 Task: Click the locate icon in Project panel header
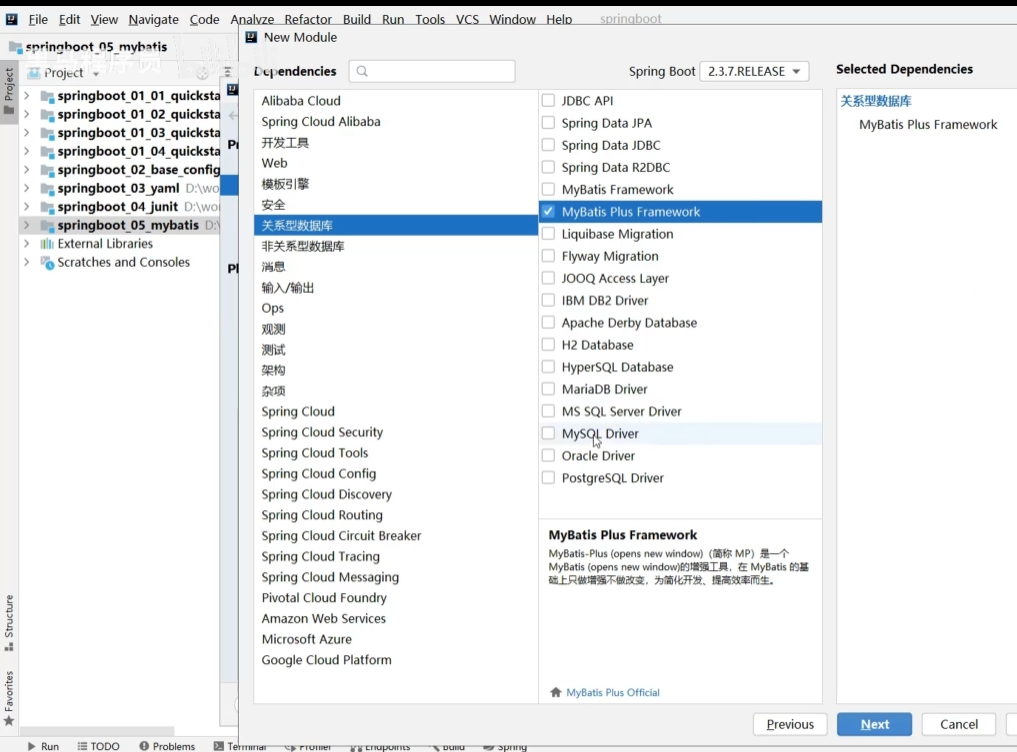tap(202, 73)
